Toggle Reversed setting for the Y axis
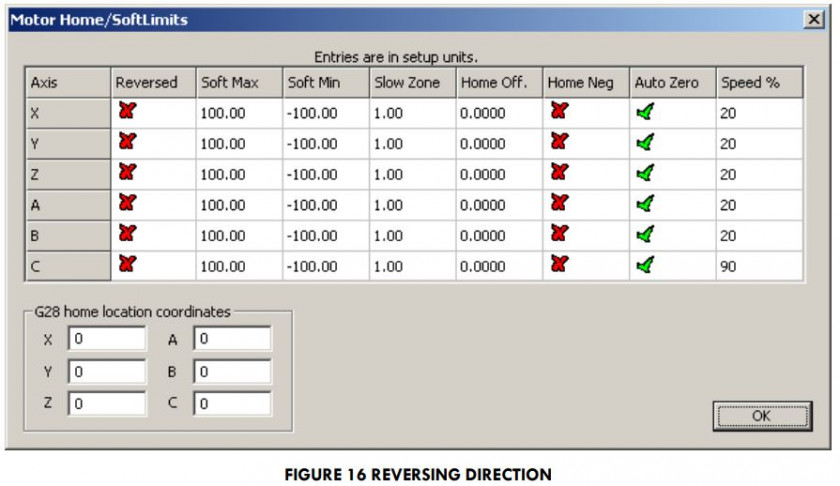Viewport: 840px width, 486px height. click(126, 143)
